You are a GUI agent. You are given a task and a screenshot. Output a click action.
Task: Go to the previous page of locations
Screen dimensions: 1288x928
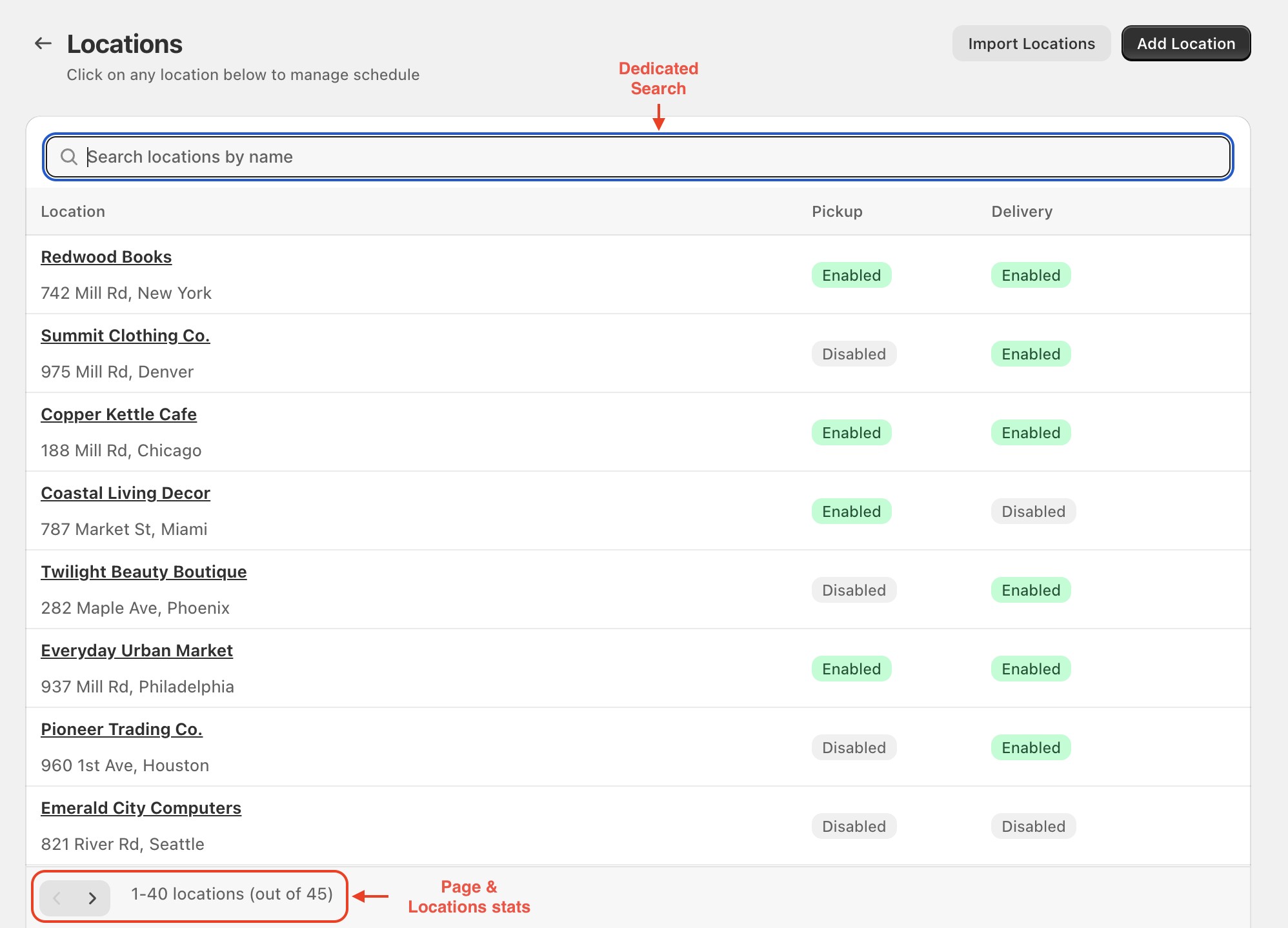57,898
